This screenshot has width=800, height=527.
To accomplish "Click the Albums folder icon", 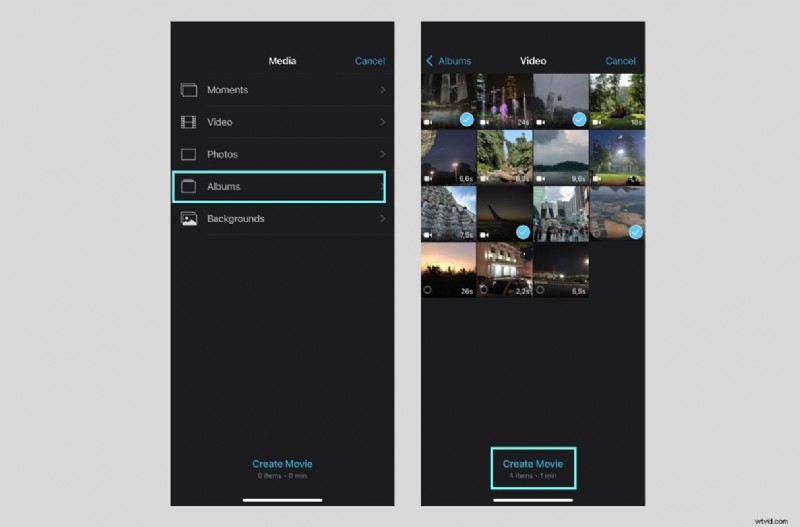I will pos(189,186).
